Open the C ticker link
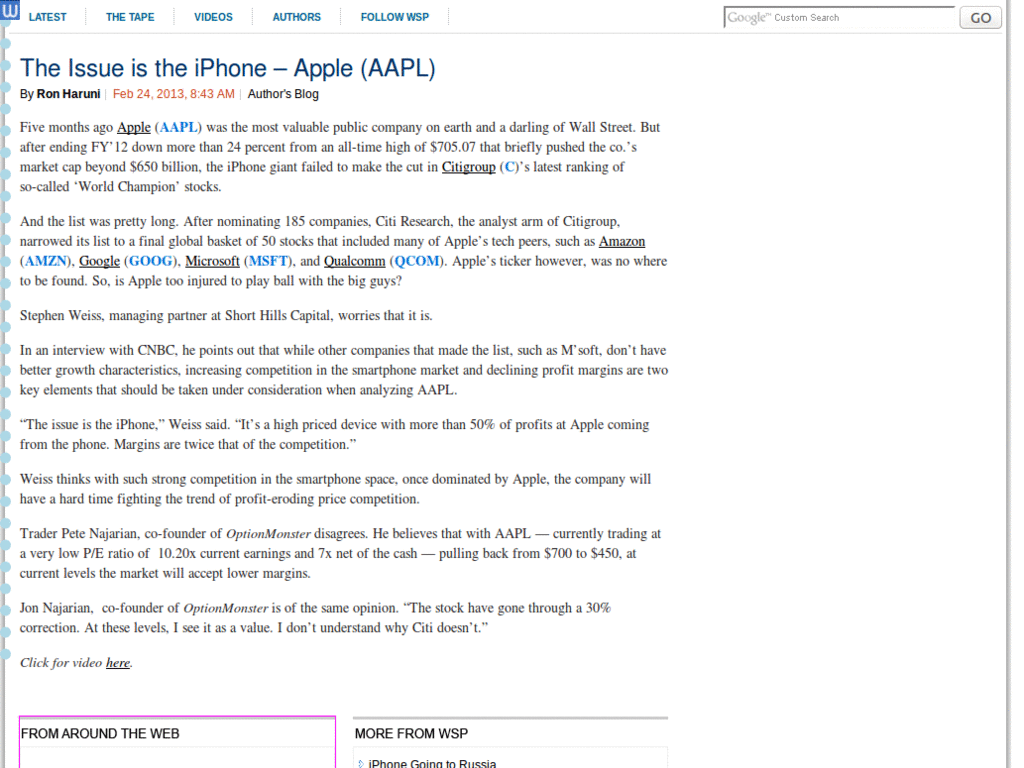Image resolution: width=1024 pixels, height=768 pixels. 509,167
